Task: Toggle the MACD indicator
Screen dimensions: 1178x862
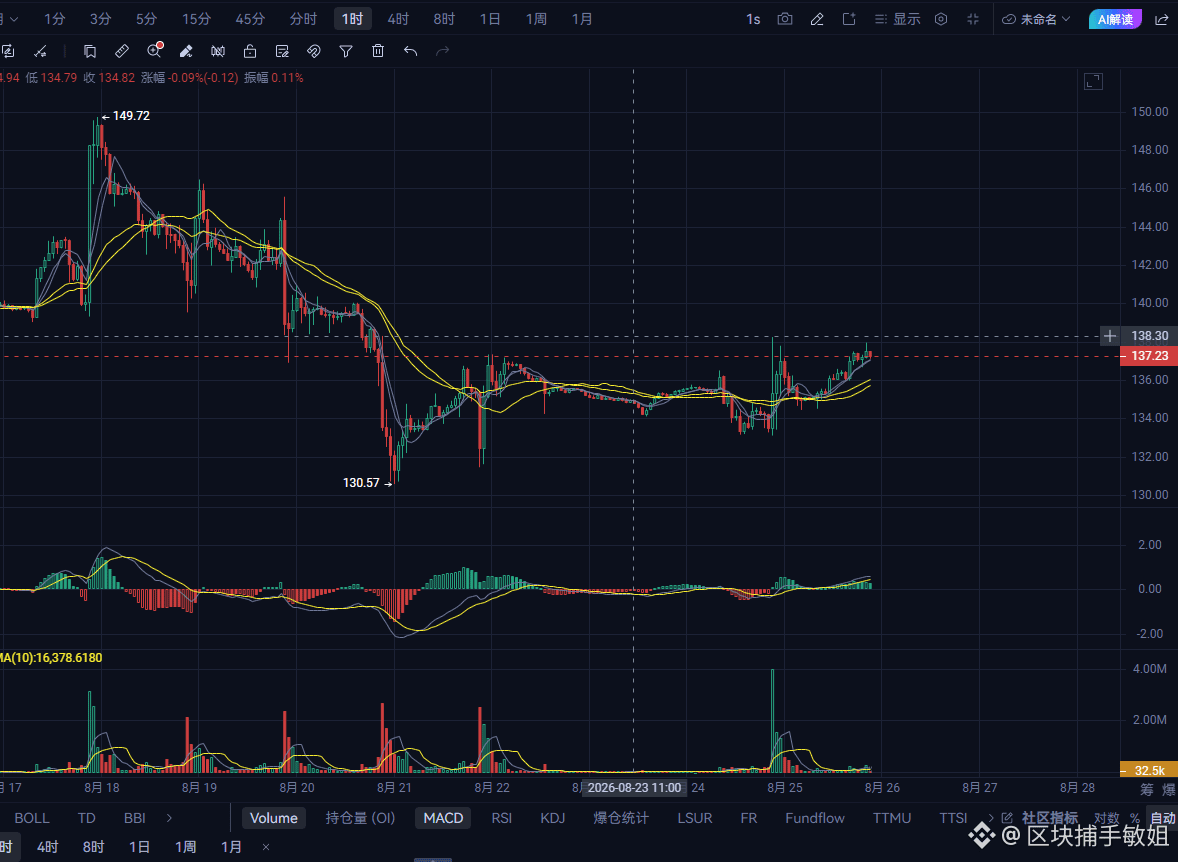Action: [443, 818]
